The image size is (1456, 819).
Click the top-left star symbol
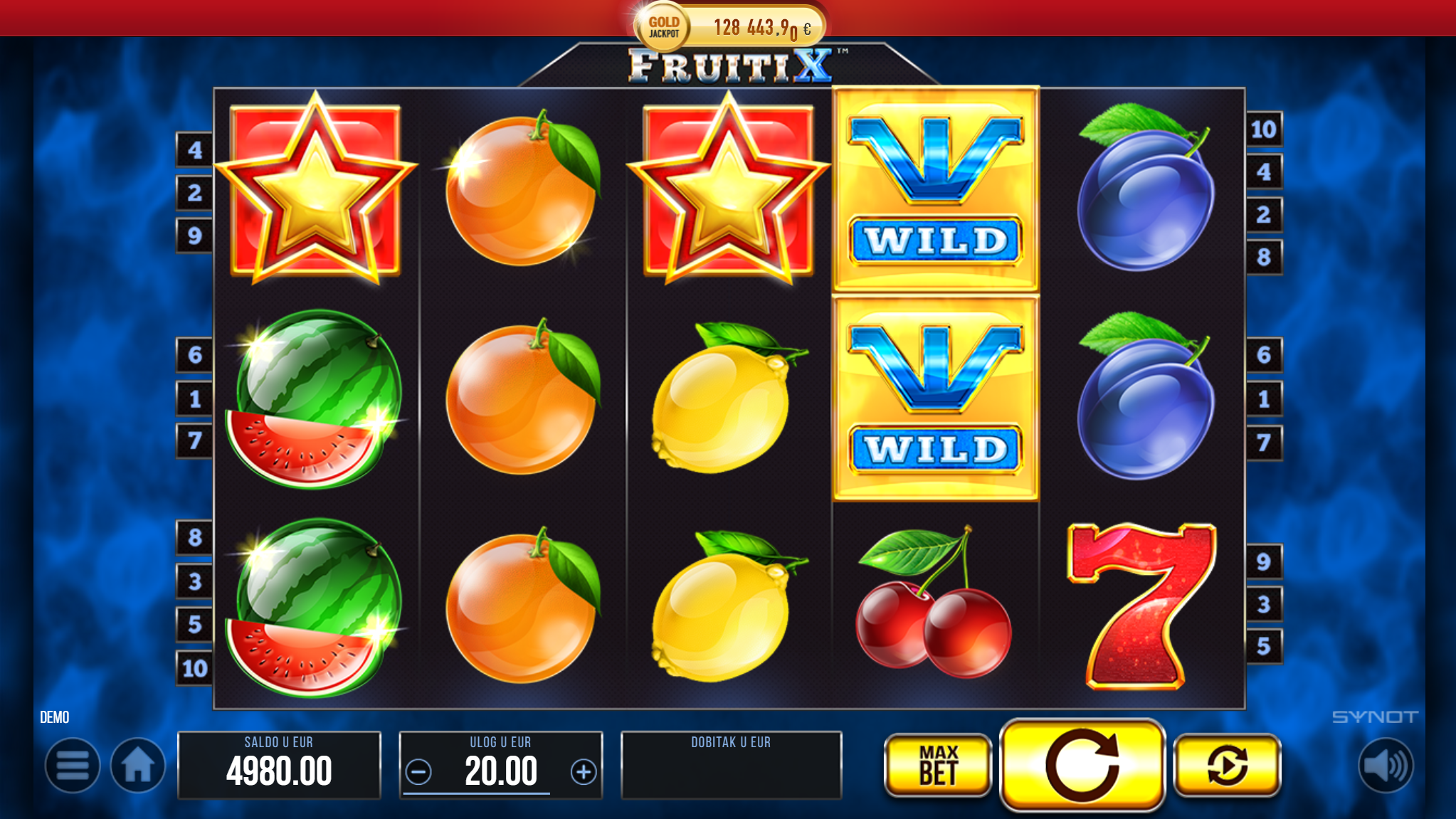click(x=315, y=188)
